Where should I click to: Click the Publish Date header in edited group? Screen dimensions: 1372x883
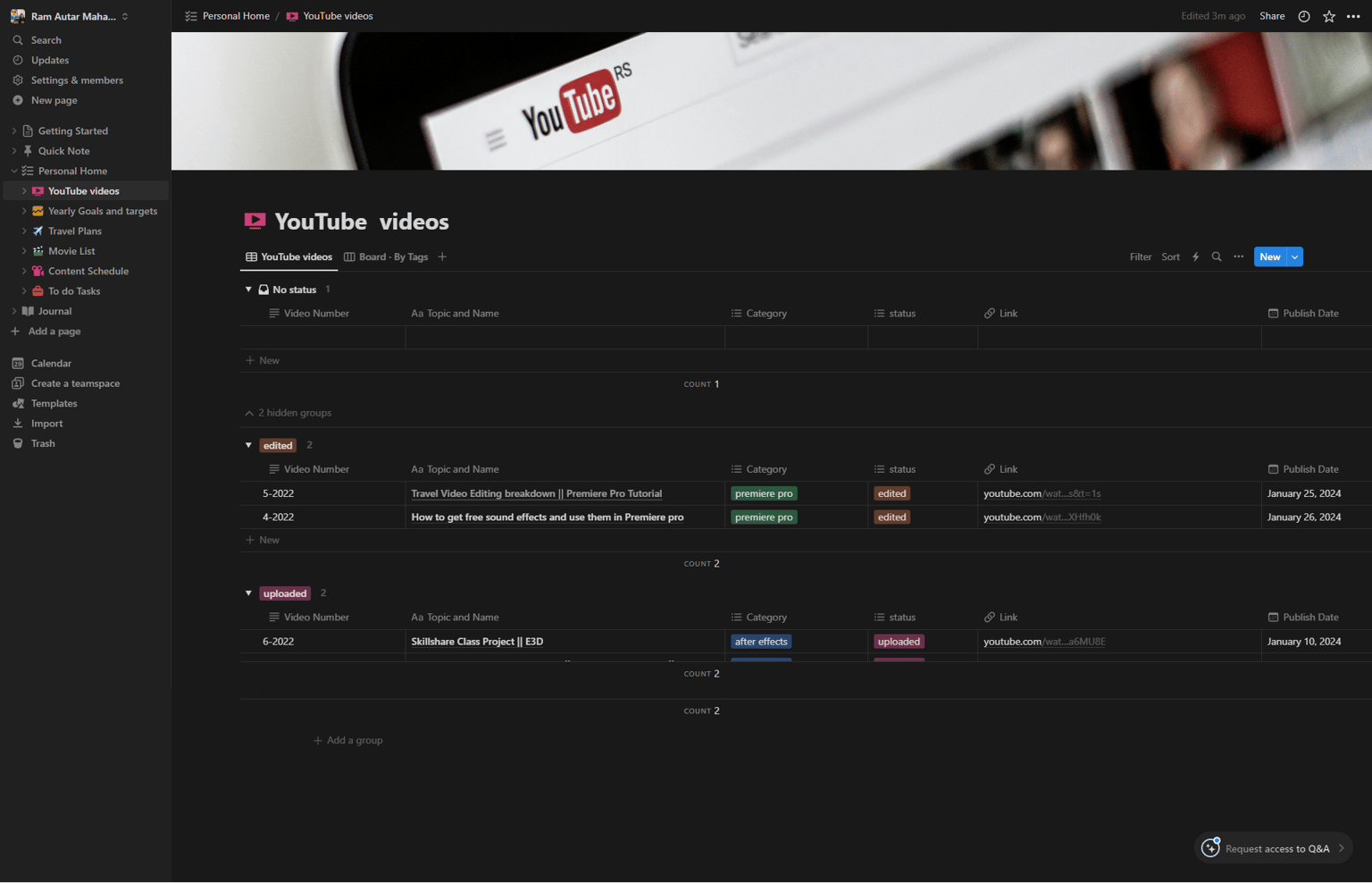pos(1303,470)
